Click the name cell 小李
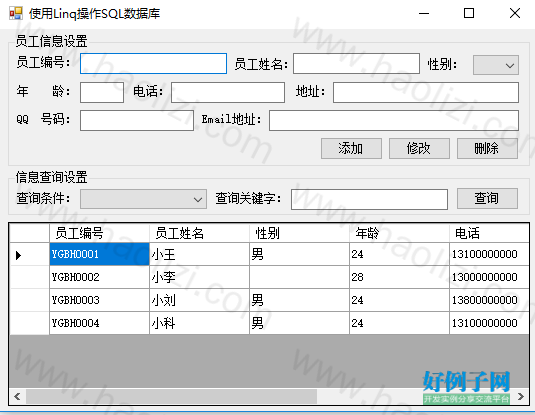 [x=199, y=277]
